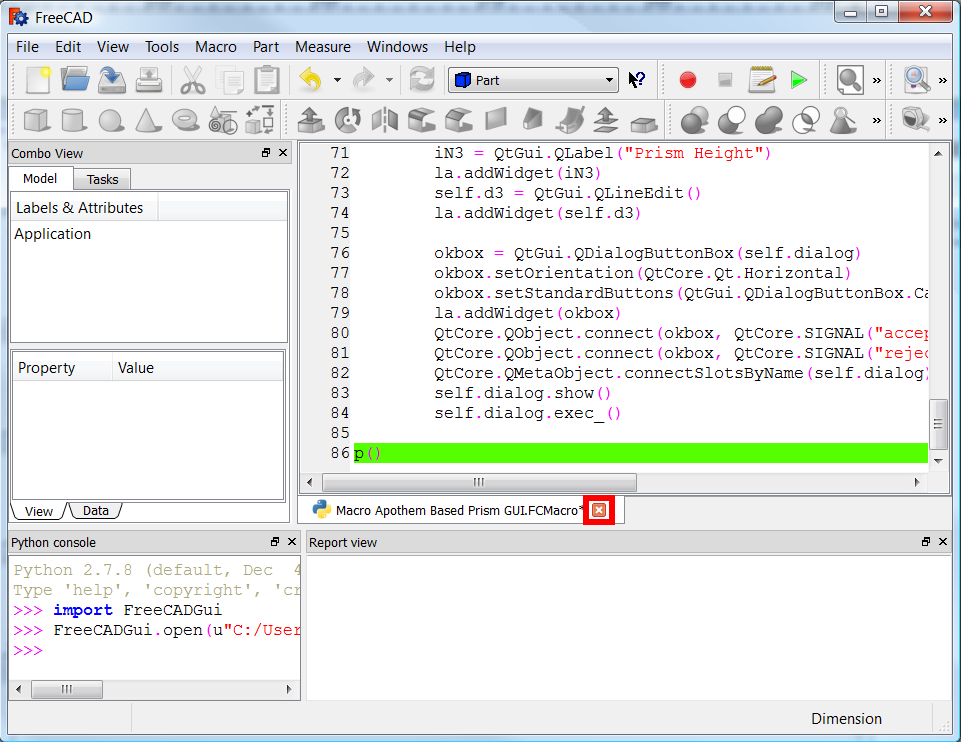The width and height of the screenshot is (961, 742).
Task: Create a Cone primitive
Action: pyautogui.click(x=148, y=120)
